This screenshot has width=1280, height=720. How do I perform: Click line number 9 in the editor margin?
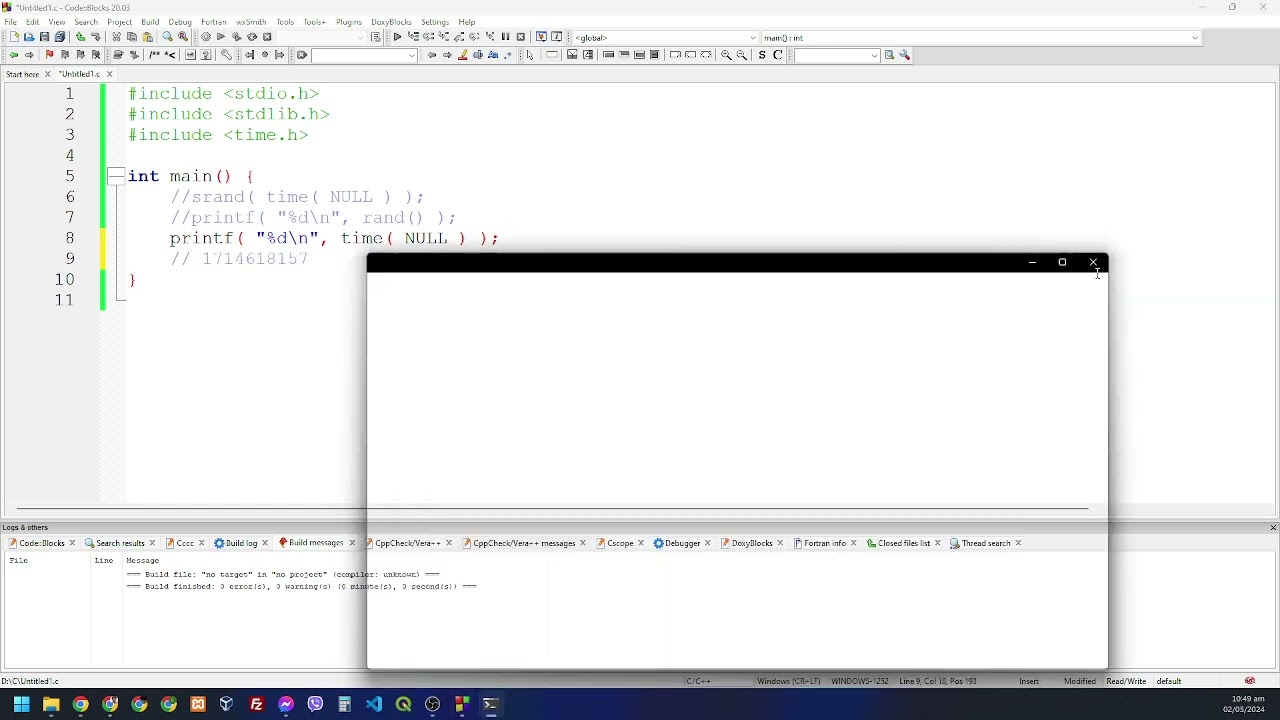tap(70, 259)
